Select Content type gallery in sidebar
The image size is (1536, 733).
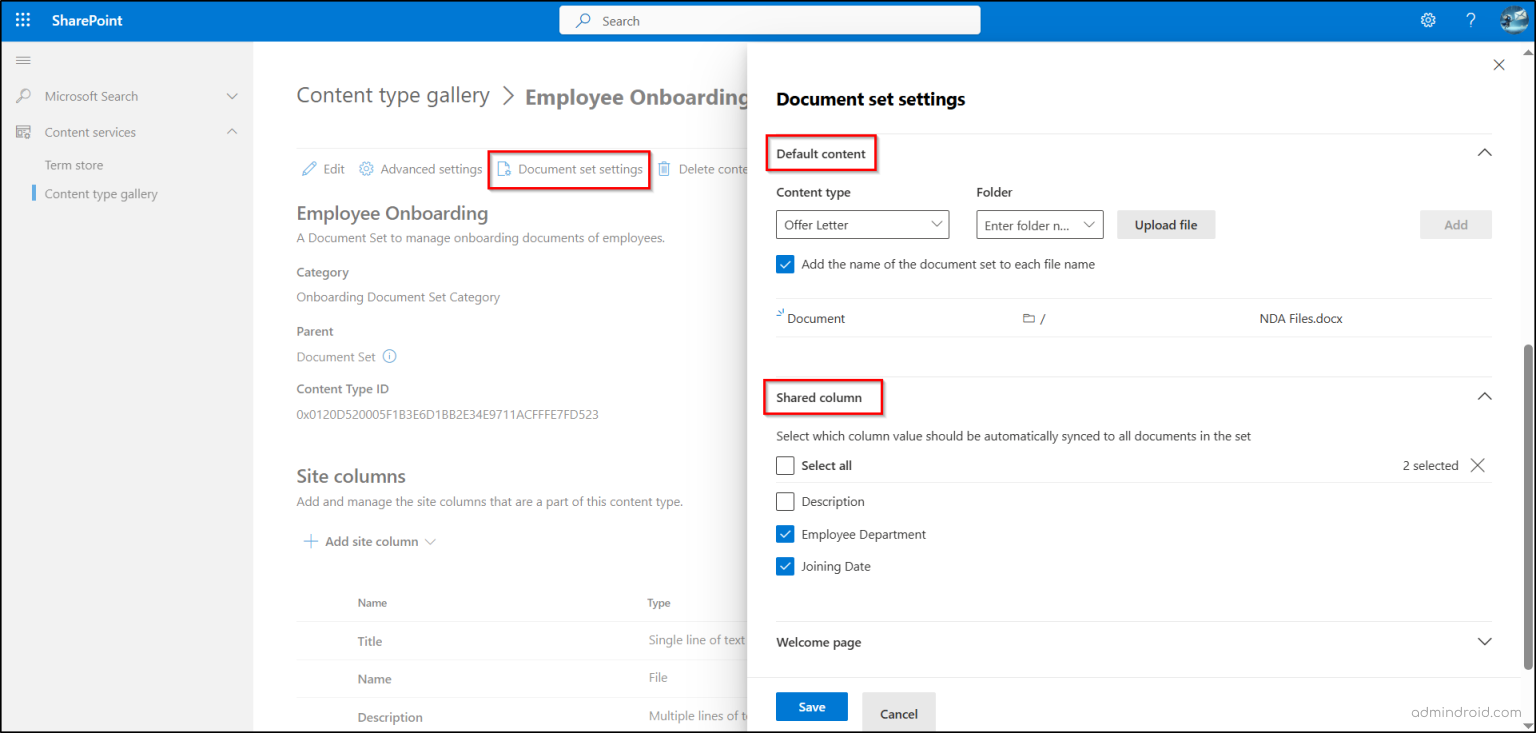100,193
